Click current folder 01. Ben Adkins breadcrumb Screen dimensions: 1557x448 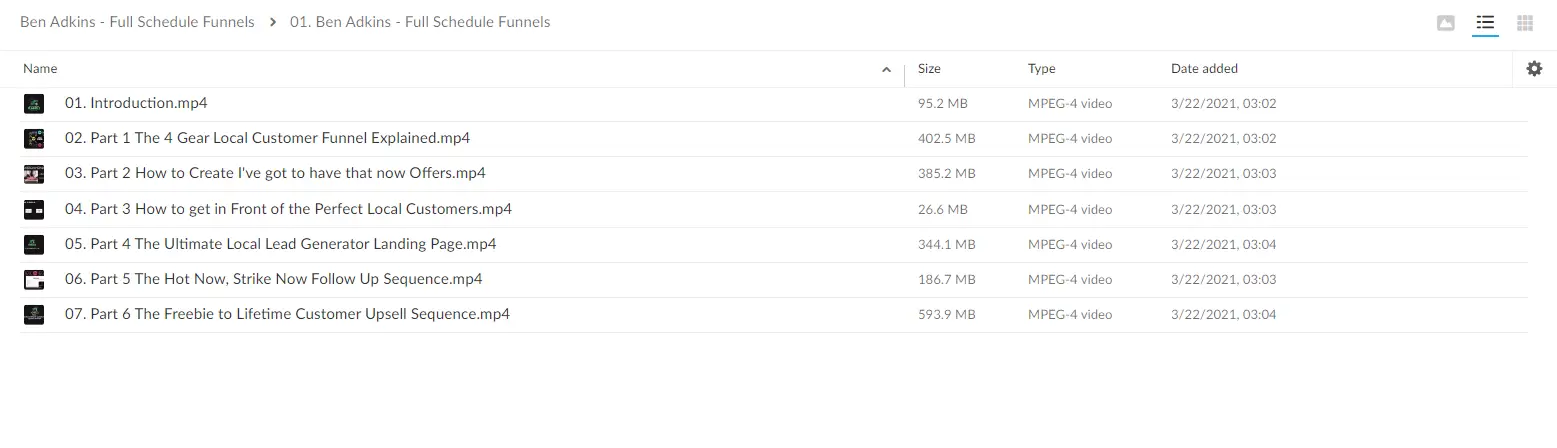pos(420,22)
